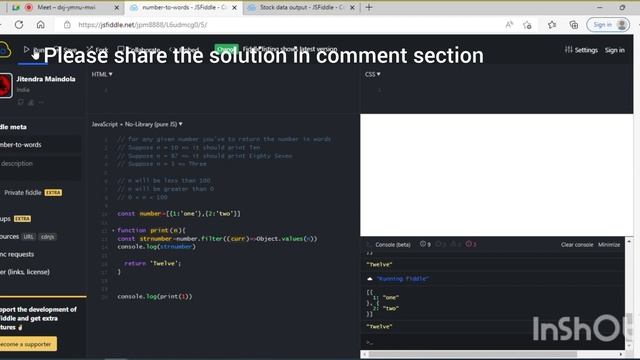Expand the Async requests section
Viewport: 640px width, 360px height.
17,254
